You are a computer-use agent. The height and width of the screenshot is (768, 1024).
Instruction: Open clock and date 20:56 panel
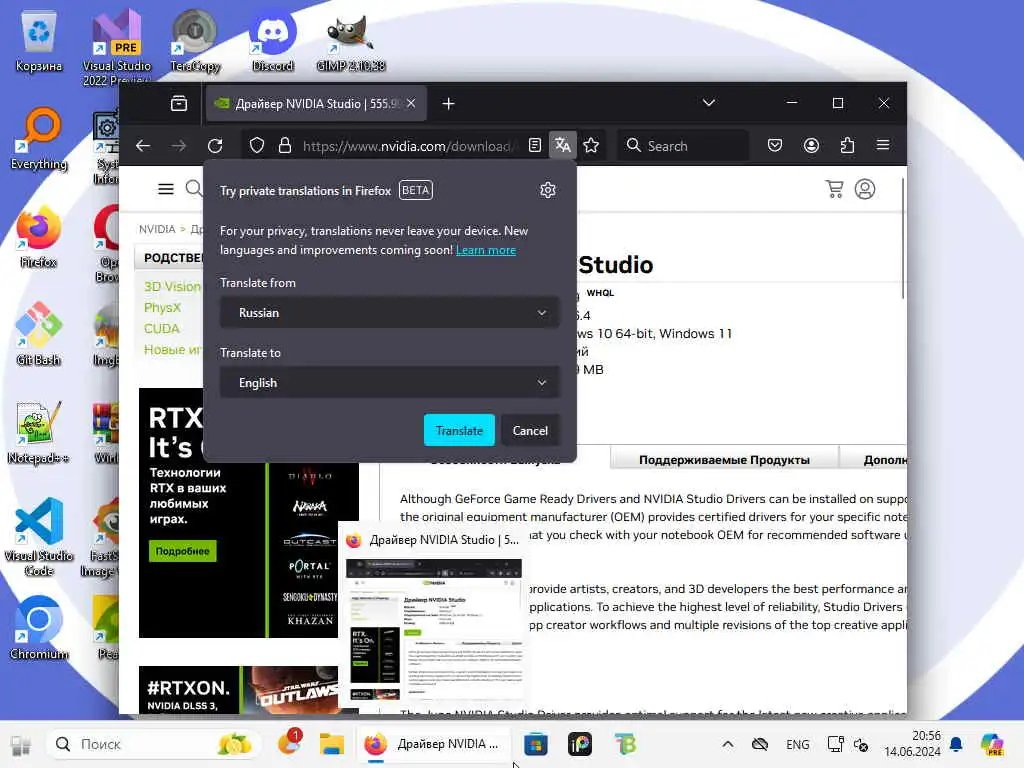912,744
